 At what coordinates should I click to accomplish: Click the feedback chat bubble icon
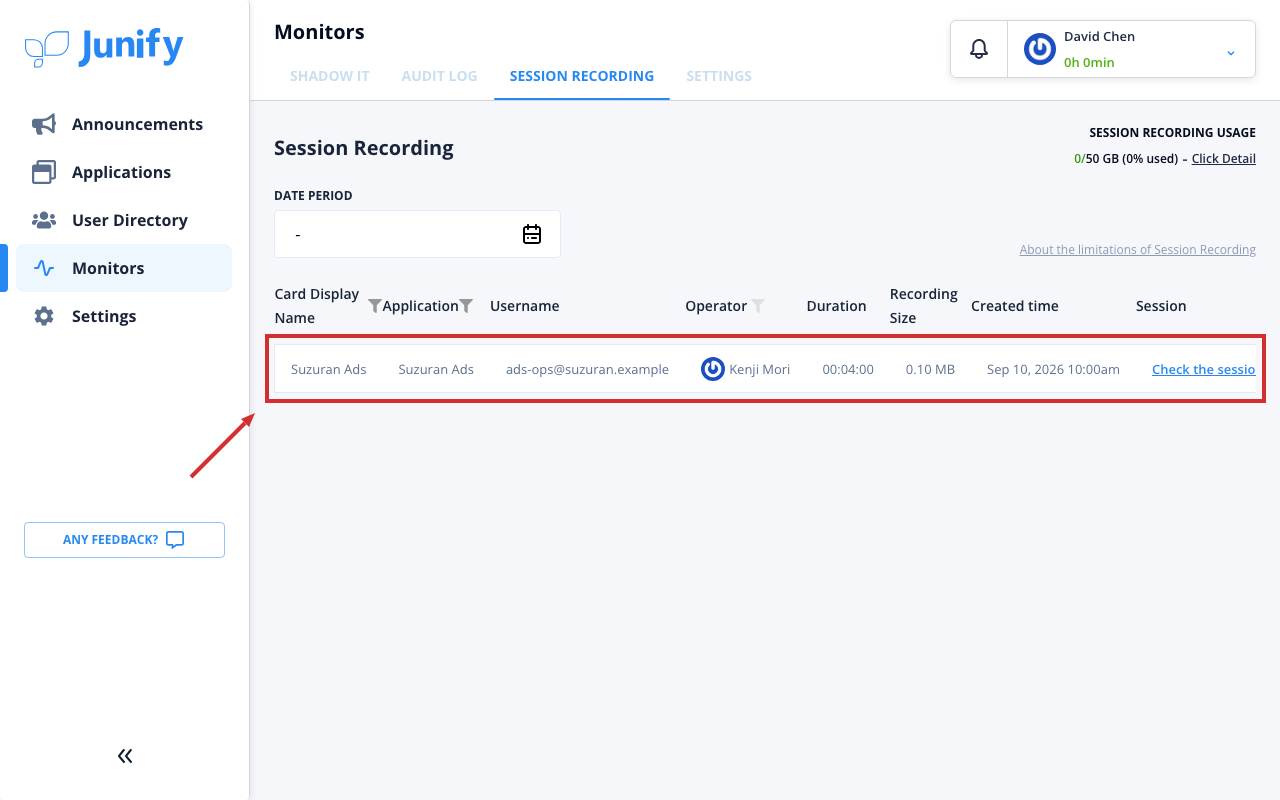[175, 540]
